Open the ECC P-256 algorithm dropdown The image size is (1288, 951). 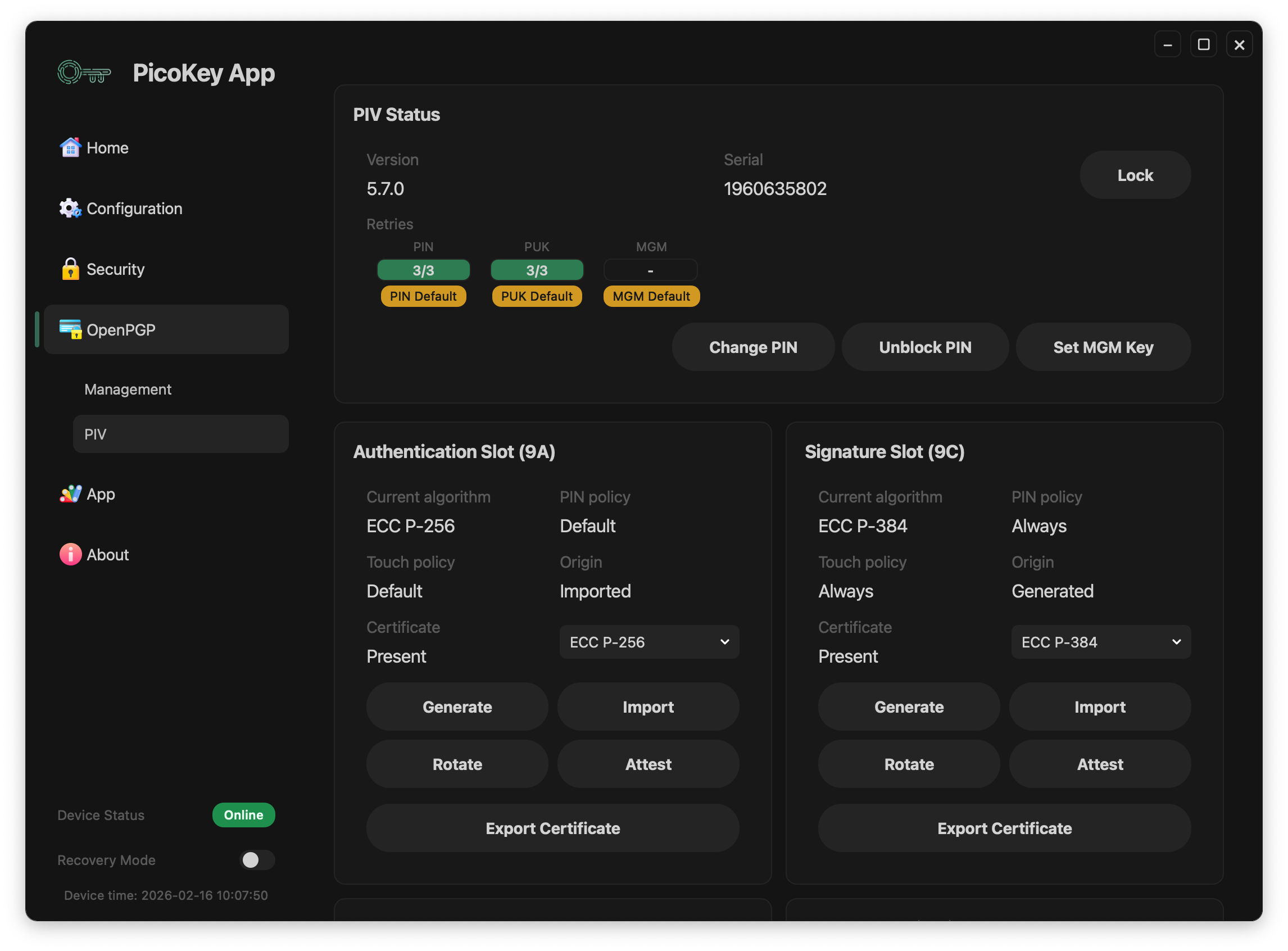pyautogui.click(x=649, y=642)
